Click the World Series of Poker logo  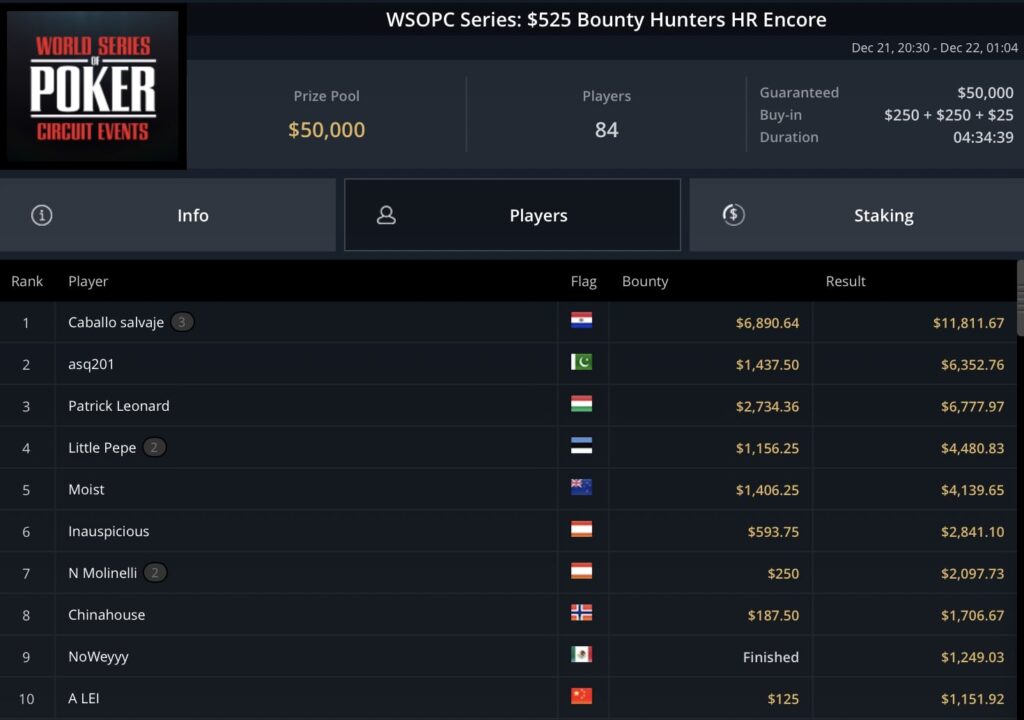94,88
